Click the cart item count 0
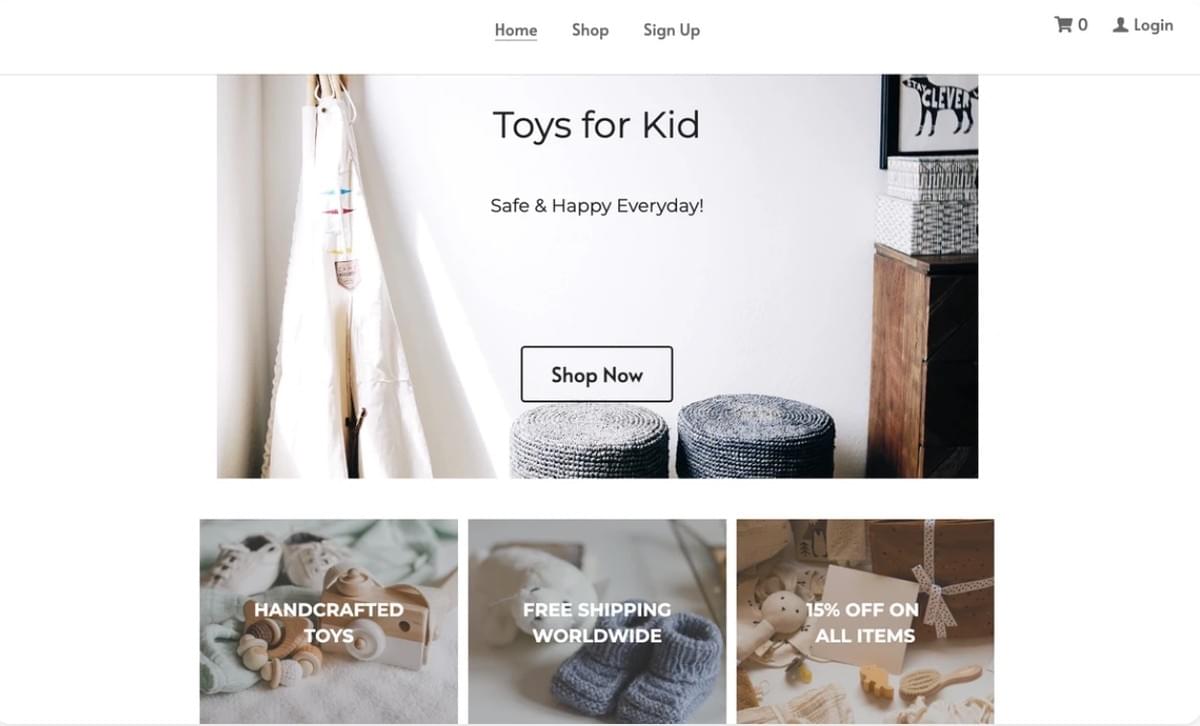The width and height of the screenshot is (1200, 726). [1083, 25]
